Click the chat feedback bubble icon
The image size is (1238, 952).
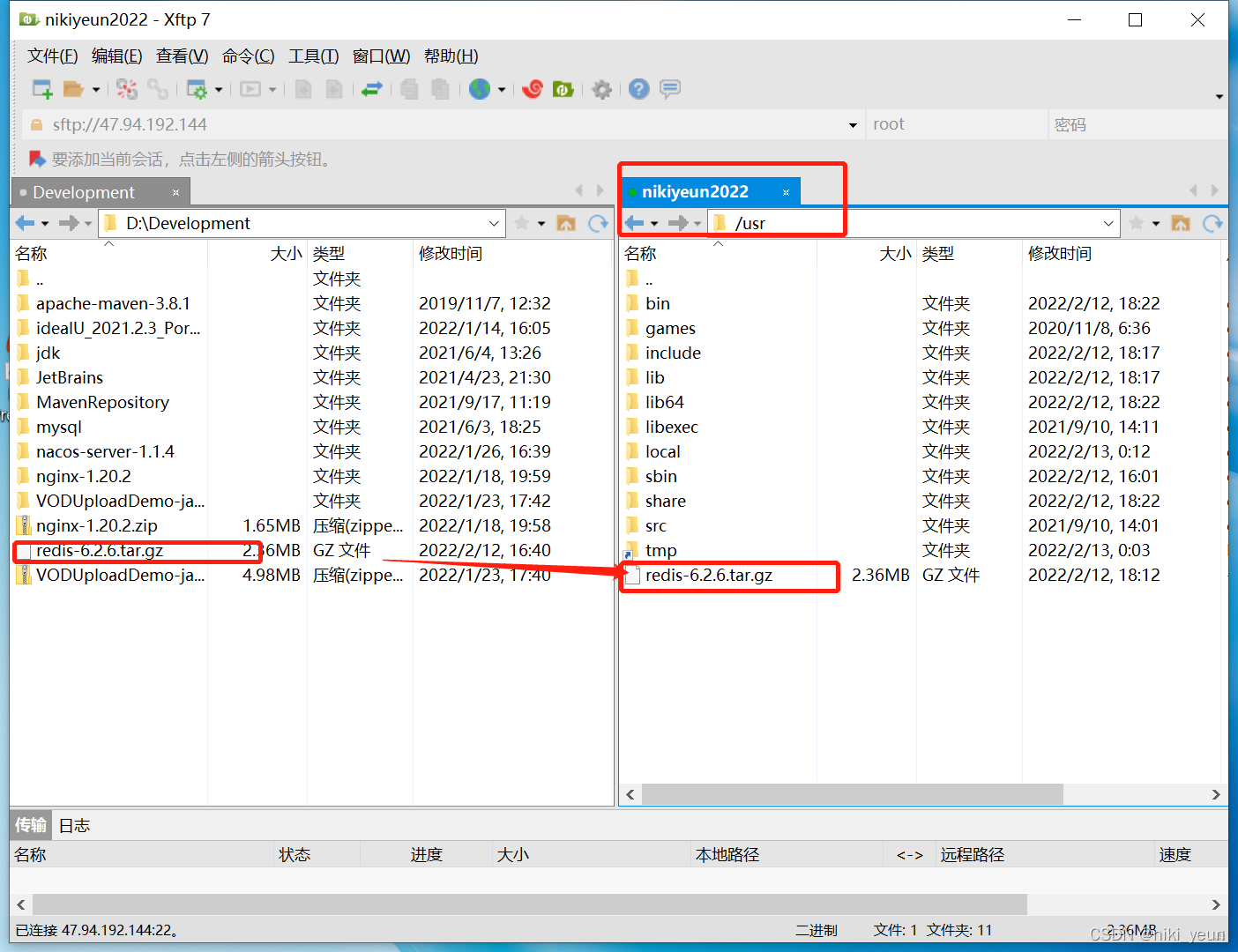(x=670, y=89)
